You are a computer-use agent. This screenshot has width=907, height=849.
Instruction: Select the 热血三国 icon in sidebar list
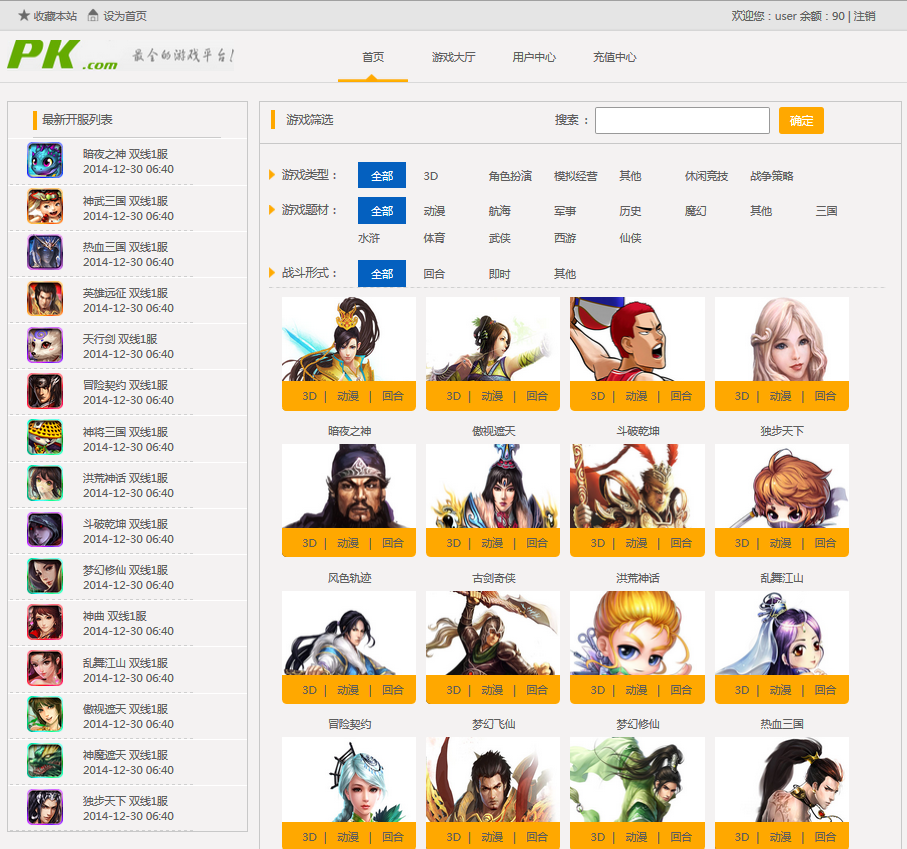point(45,253)
